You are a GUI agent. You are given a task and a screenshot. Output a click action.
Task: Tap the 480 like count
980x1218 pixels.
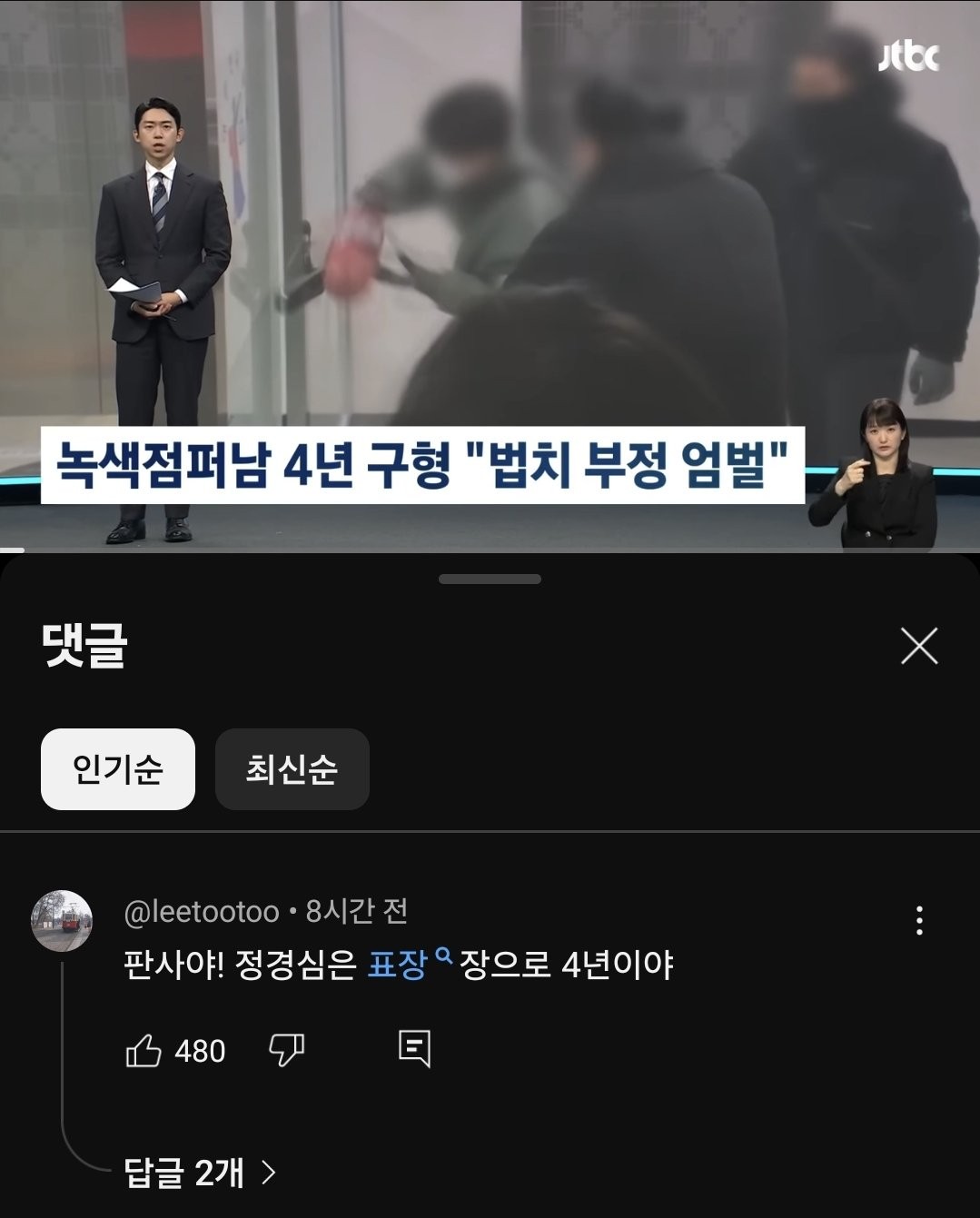point(200,1051)
